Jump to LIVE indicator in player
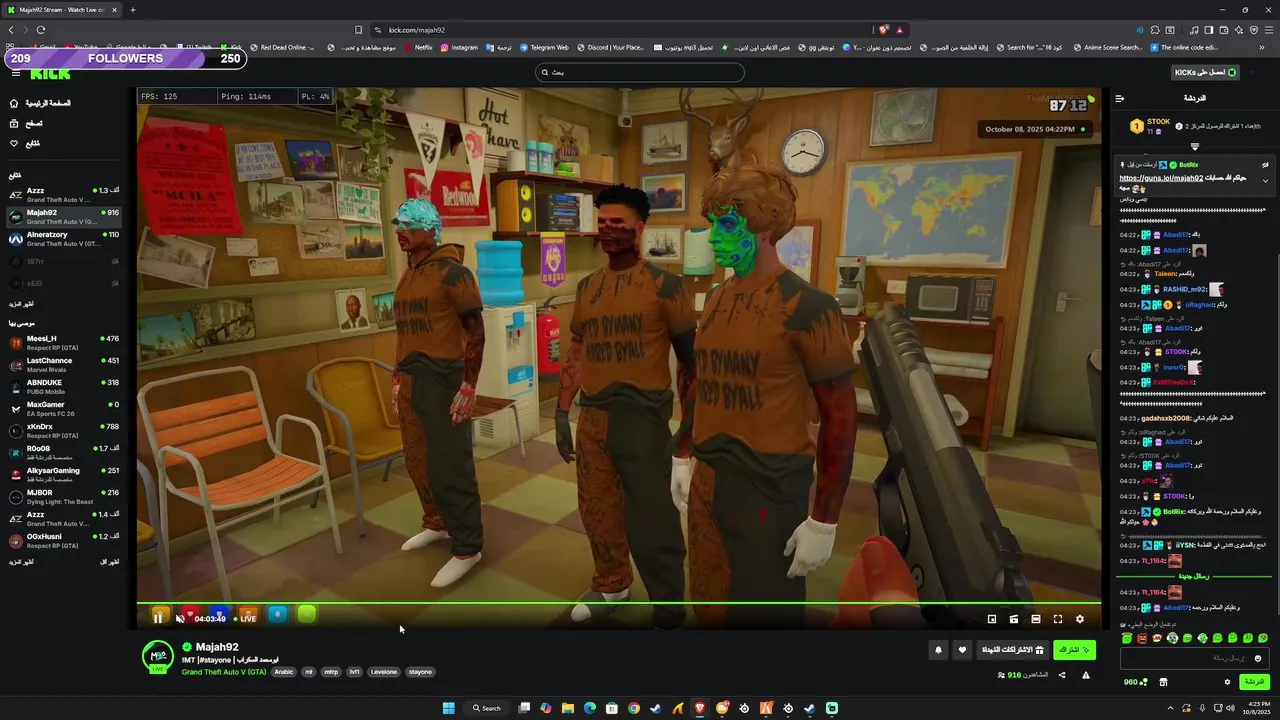Image resolution: width=1280 pixels, height=720 pixels. pos(244,618)
